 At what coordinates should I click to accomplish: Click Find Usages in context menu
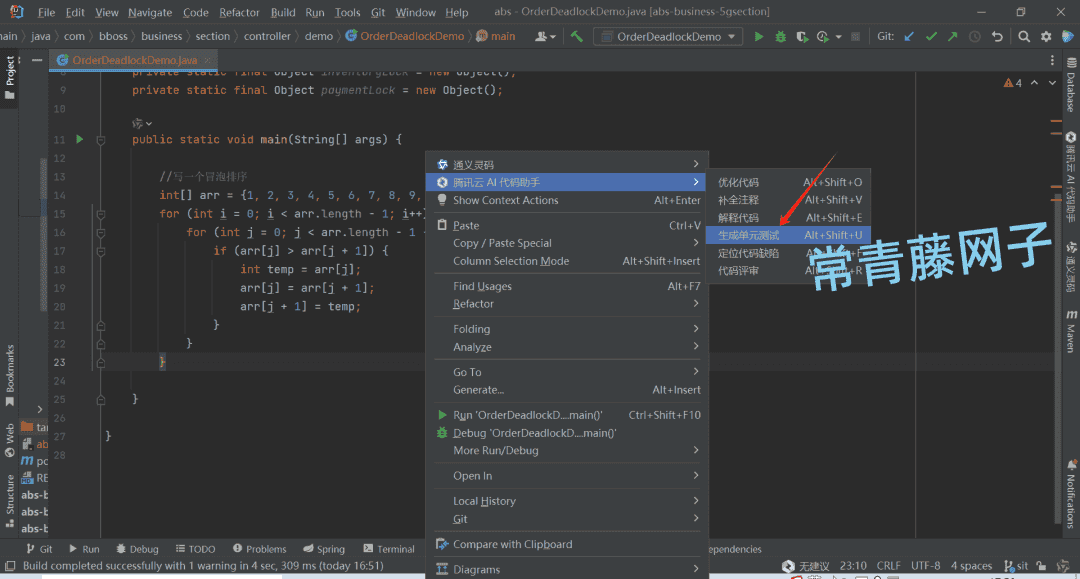(568, 286)
